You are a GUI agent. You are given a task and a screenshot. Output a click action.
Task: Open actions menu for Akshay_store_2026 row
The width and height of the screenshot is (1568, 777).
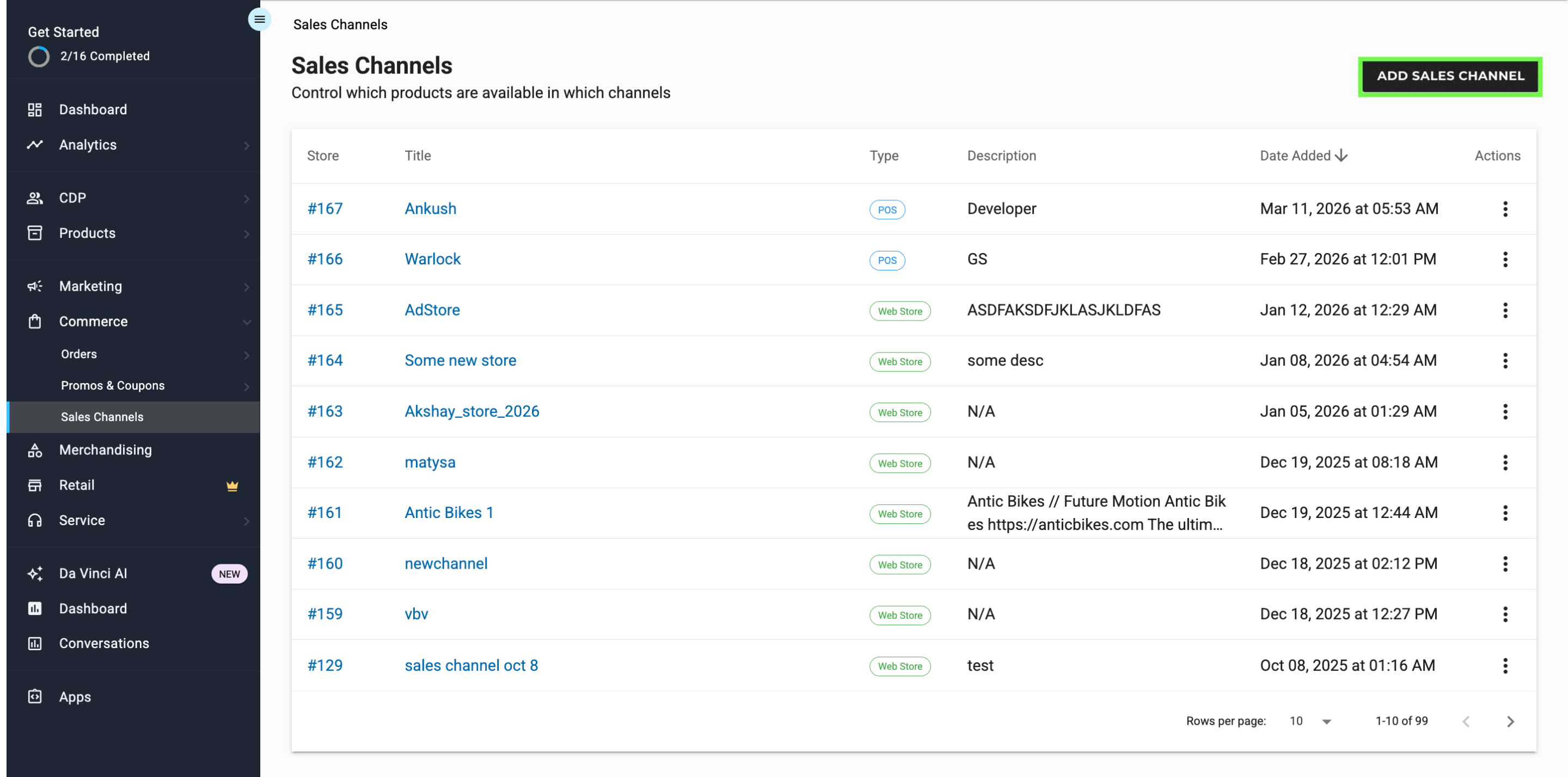point(1505,411)
